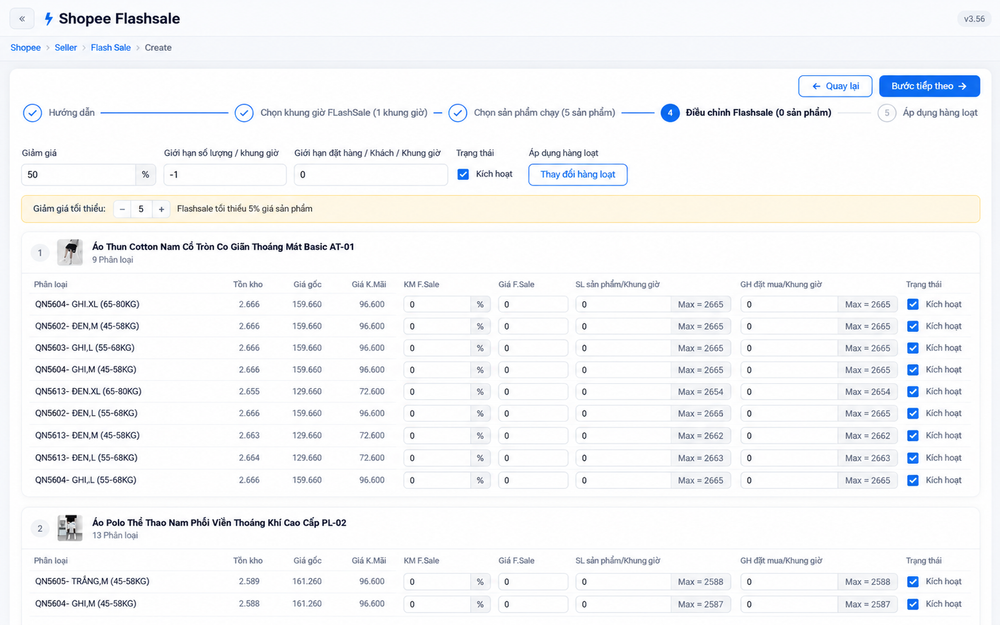1000x625 pixels.
Task: Click the step 5 number circle
Action: [886, 113]
